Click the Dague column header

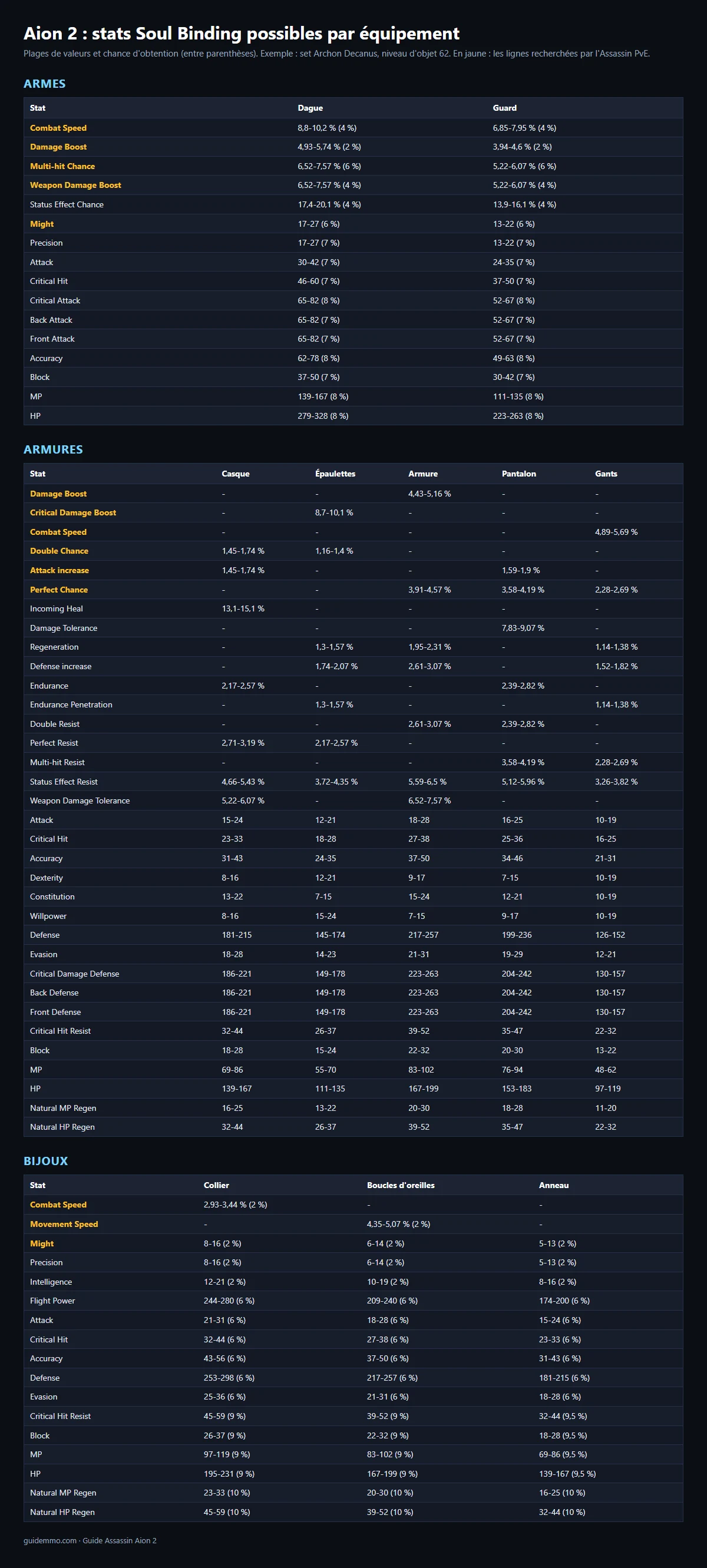[310, 108]
